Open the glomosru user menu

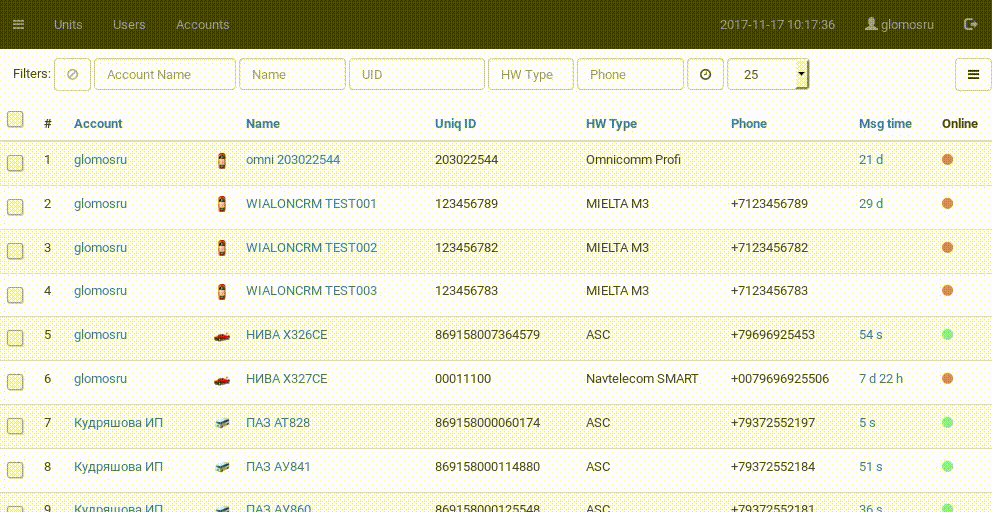899,24
